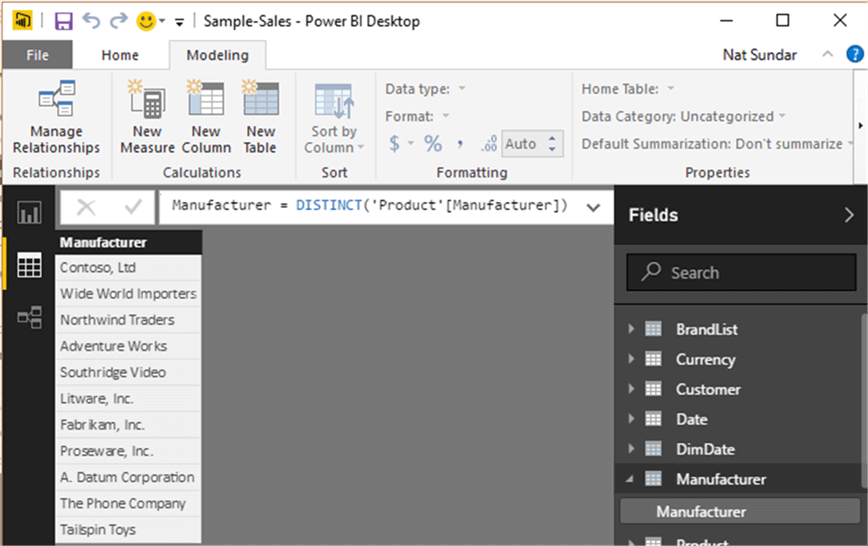Apply percentage format icon
This screenshot has height=546, width=868.
(433, 144)
